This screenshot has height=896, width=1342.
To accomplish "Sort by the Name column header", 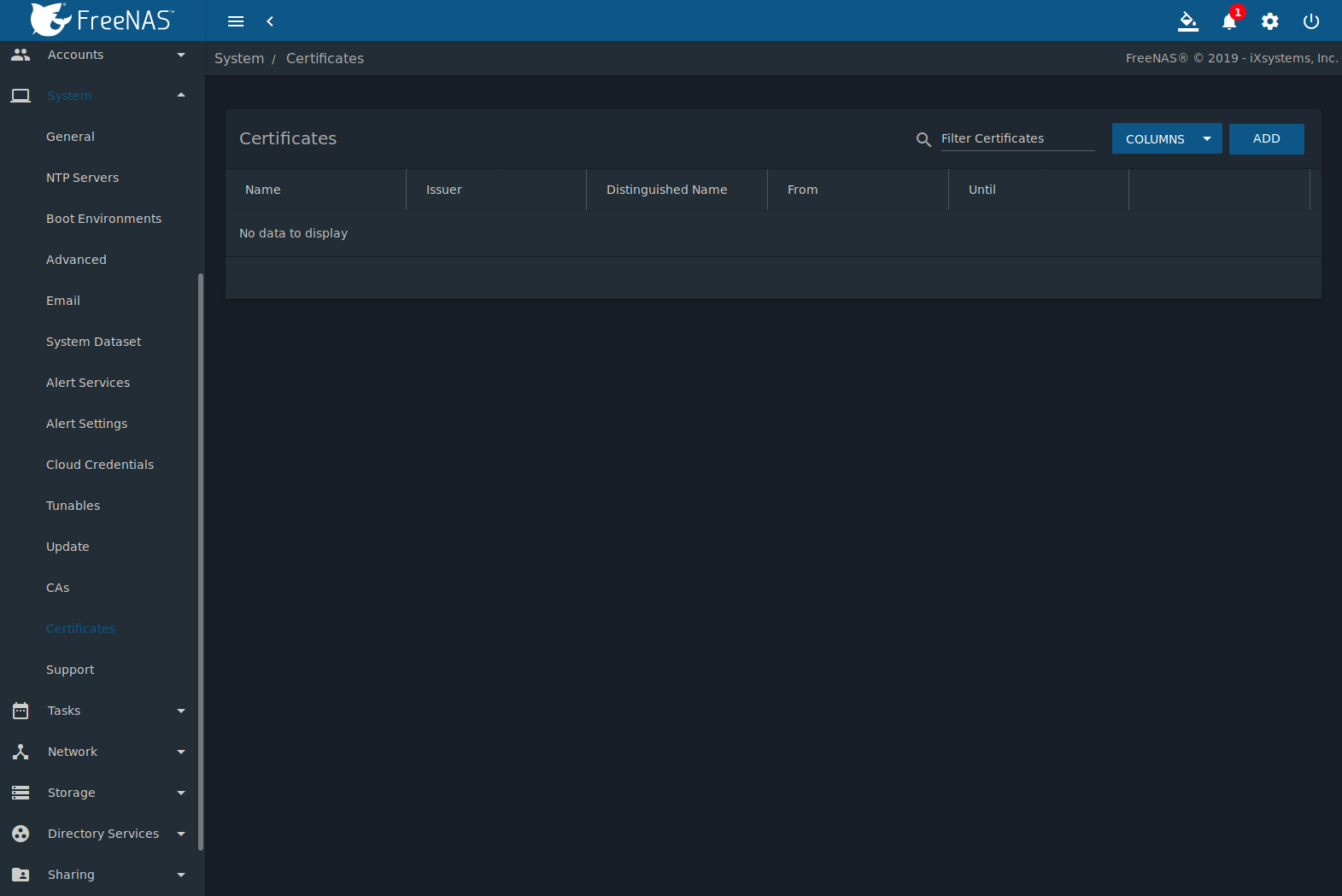I will (263, 190).
